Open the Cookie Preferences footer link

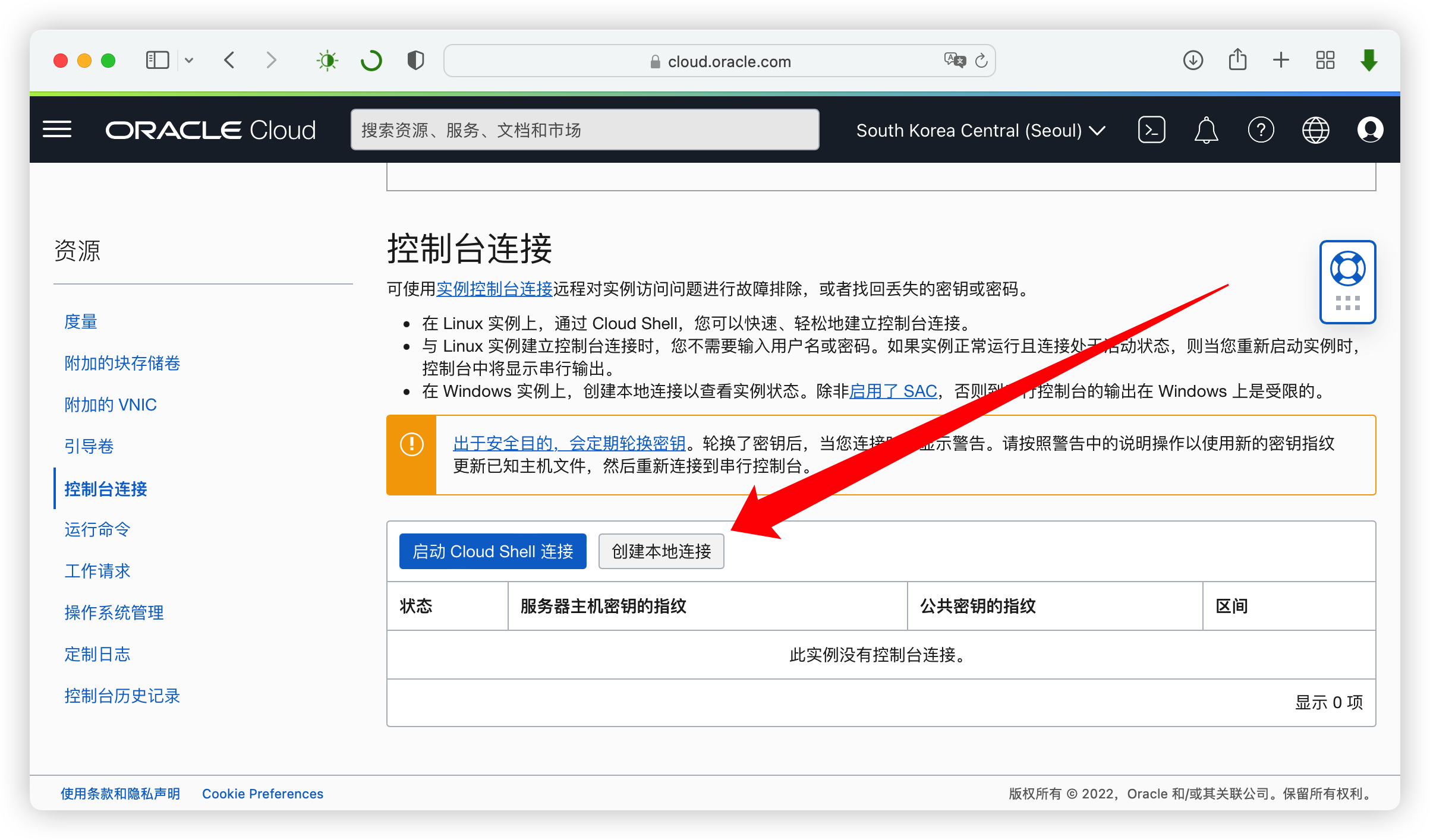point(263,794)
